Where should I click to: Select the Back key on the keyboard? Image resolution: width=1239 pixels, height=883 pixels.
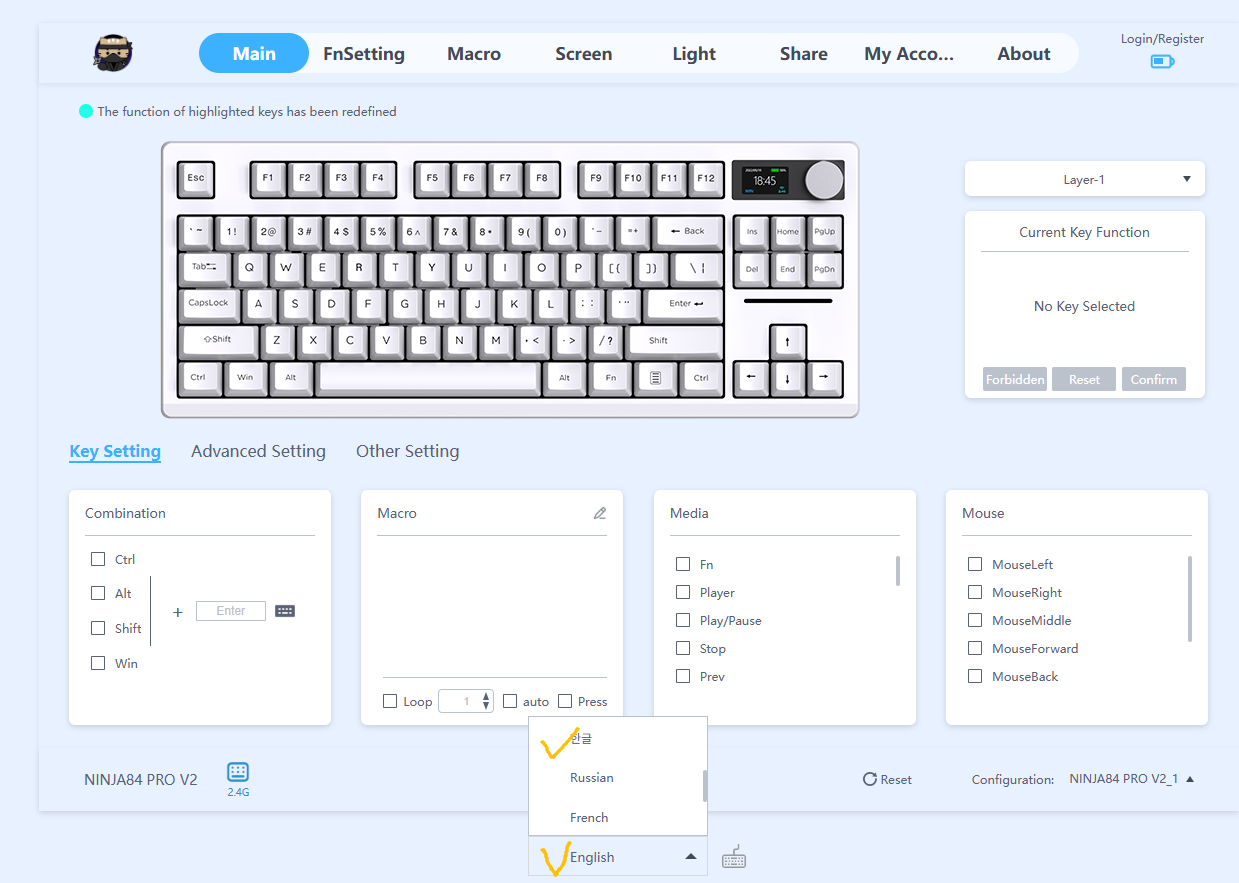(x=688, y=232)
